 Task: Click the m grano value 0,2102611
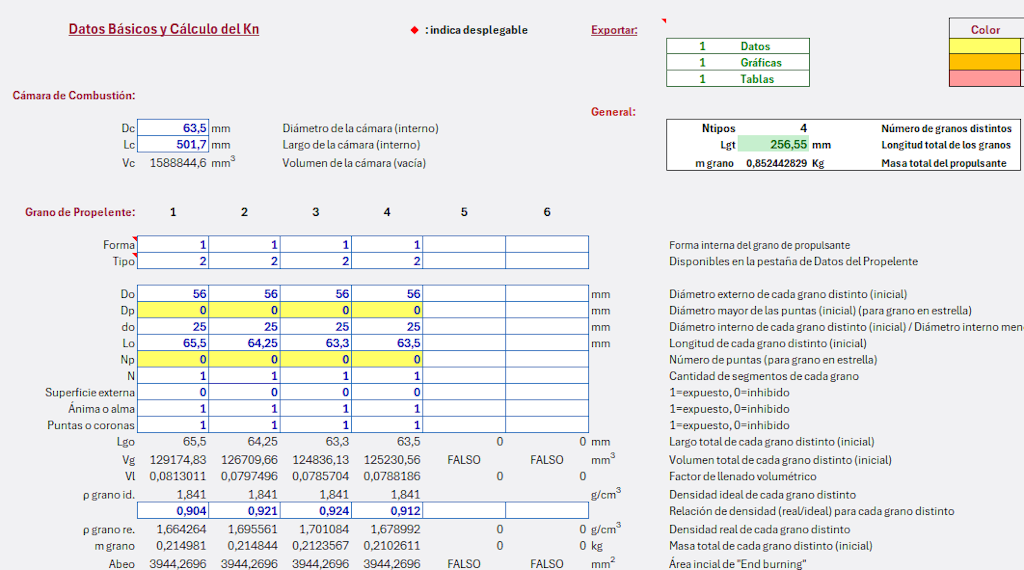point(392,545)
